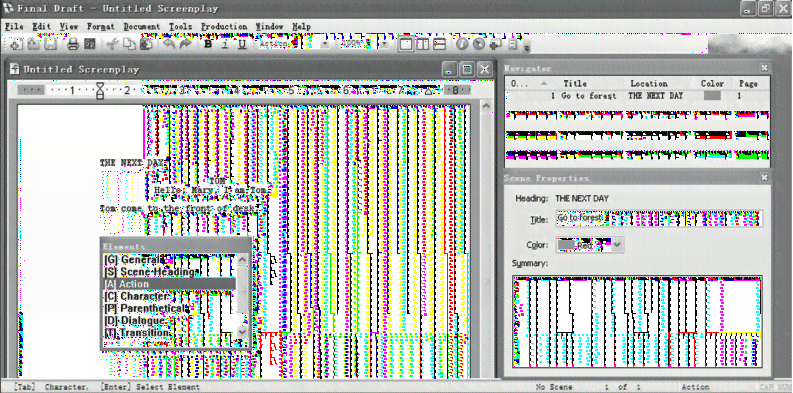Click the Title input field in Scene Properties
The width and height of the screenshot is (793, 393).
pos(659,218)
